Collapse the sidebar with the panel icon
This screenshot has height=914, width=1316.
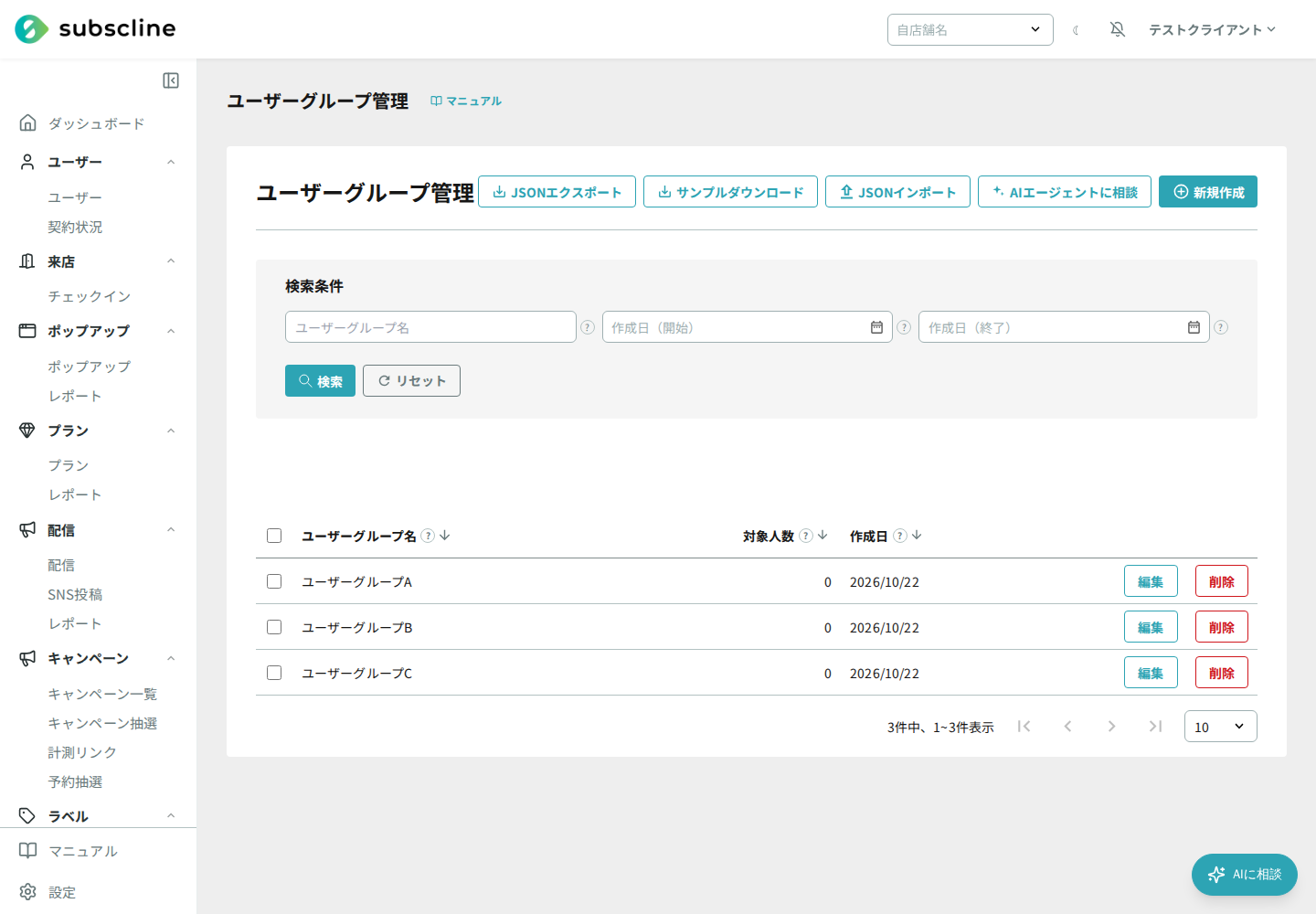pos(171,80)
